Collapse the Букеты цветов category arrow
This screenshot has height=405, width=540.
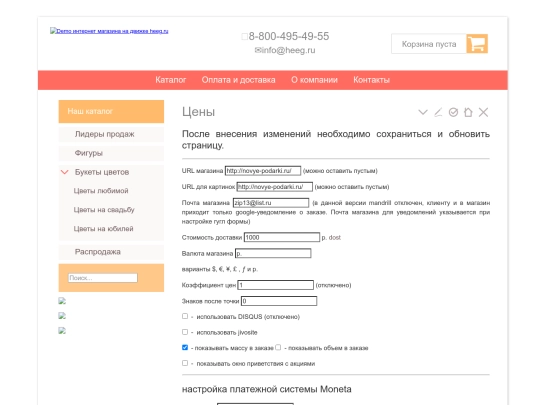(x=64, y=172)
